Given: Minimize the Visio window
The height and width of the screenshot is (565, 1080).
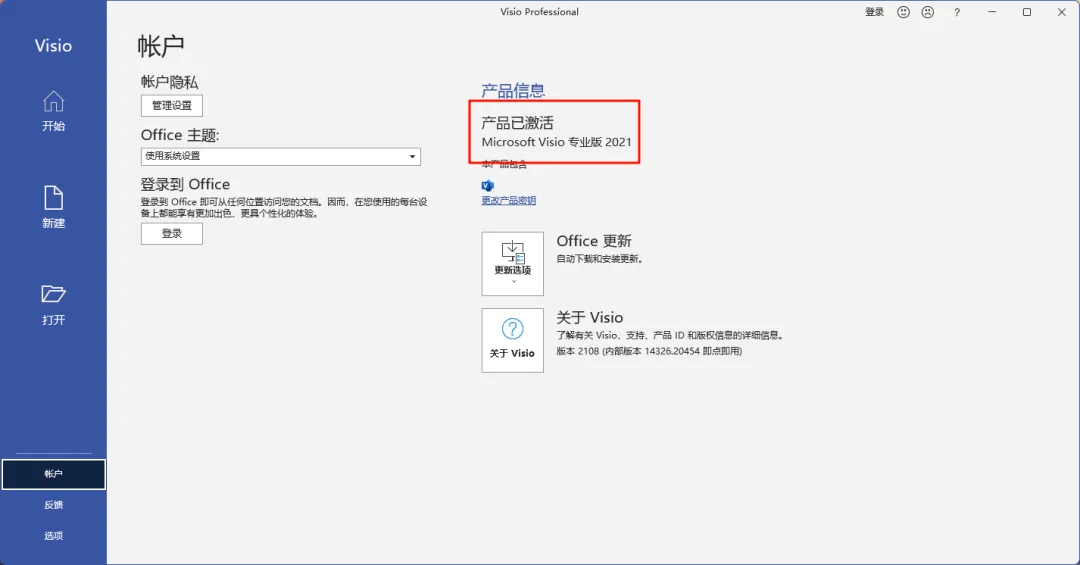Looking at the screenshot, I should [992, 12].
